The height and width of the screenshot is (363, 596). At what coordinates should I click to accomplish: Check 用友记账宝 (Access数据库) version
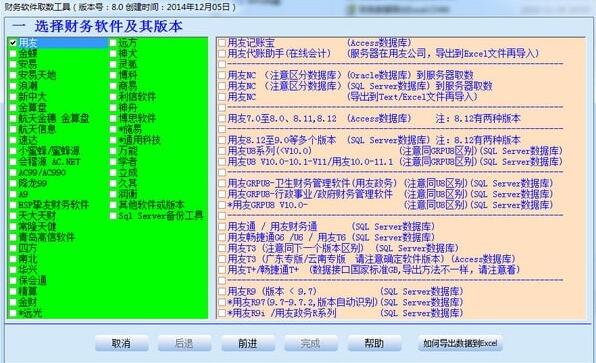(x=222, y=43)
